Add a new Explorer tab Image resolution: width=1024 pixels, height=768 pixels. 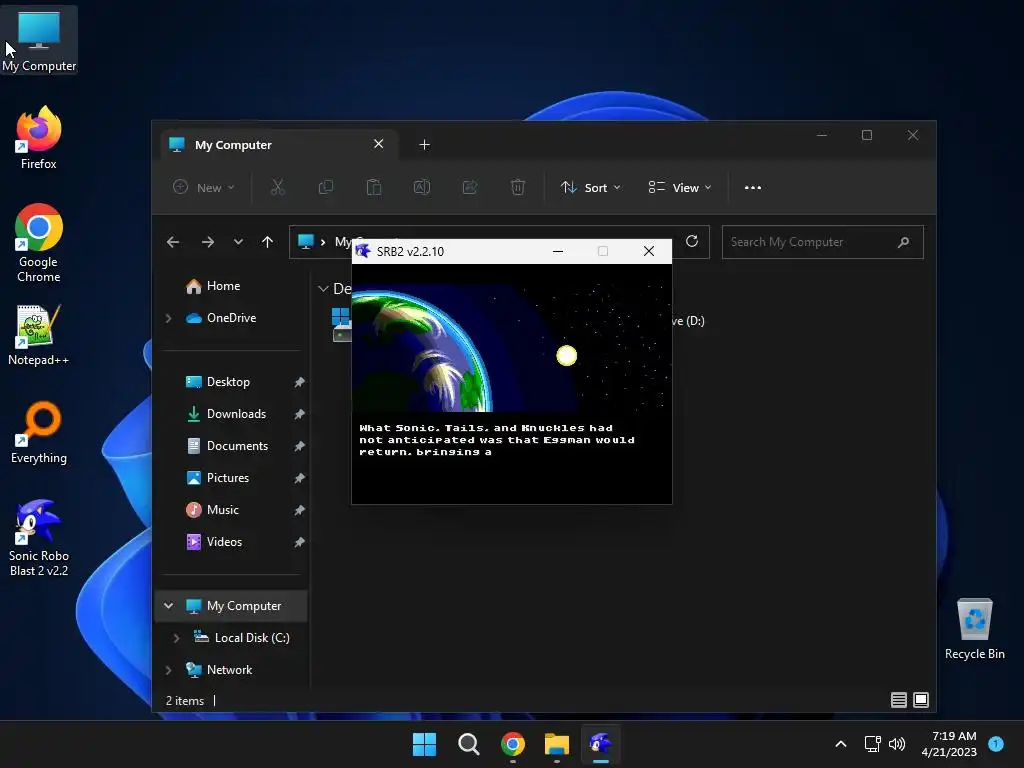pos(424,144)
